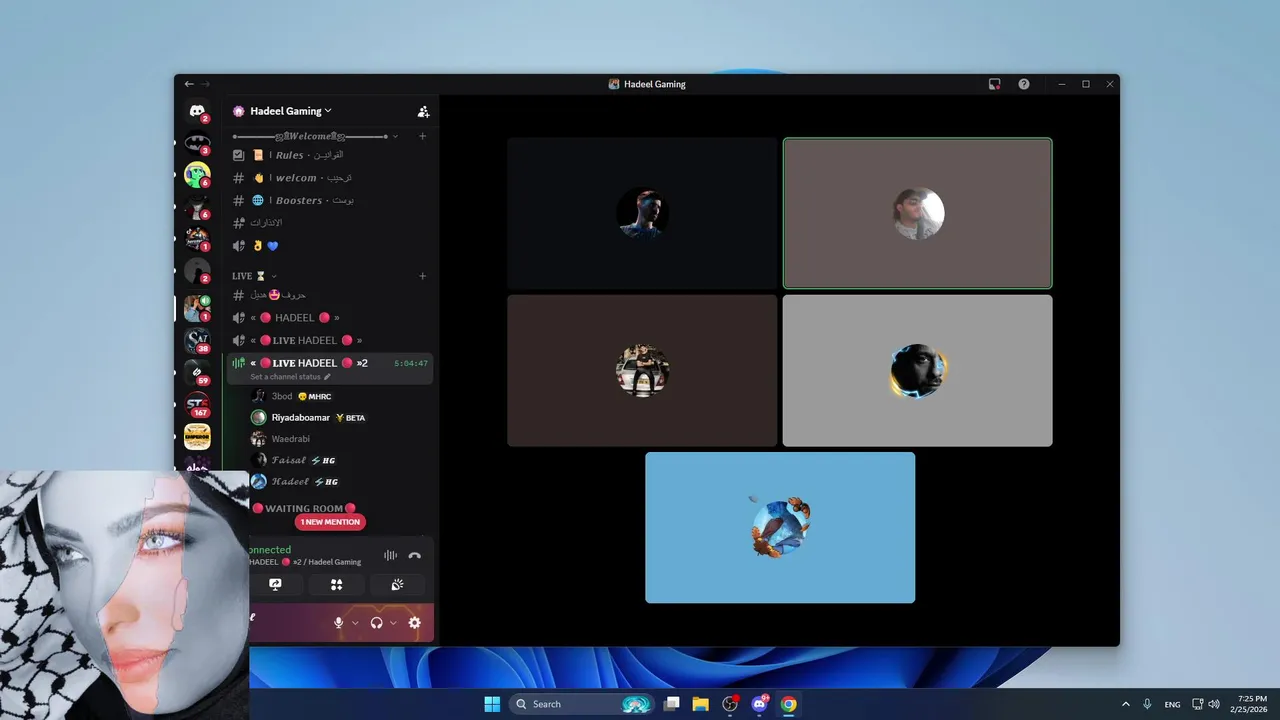This screenshot has width=1280, height=720.
Task: Click the invite people icon beside Hadeel Gaming
Action: pos(423,111)
